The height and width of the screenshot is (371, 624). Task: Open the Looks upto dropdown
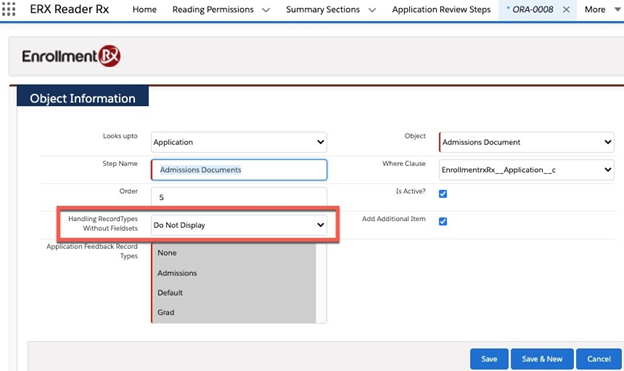click(x=239, y=142)
